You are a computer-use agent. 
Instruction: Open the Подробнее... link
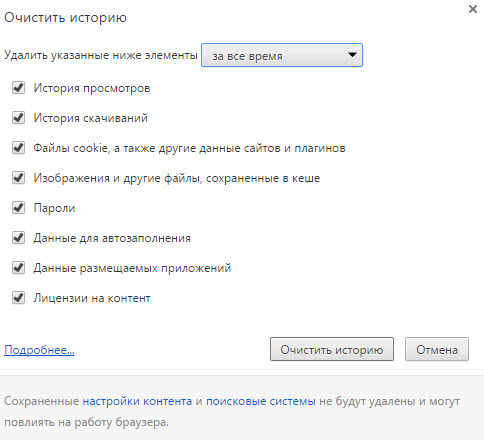39,350
